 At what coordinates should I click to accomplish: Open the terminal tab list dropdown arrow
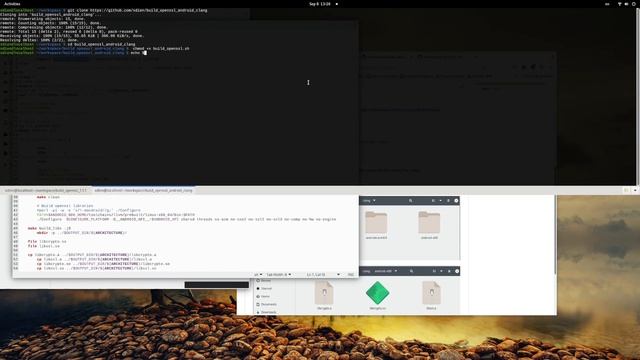click(635, 190)
